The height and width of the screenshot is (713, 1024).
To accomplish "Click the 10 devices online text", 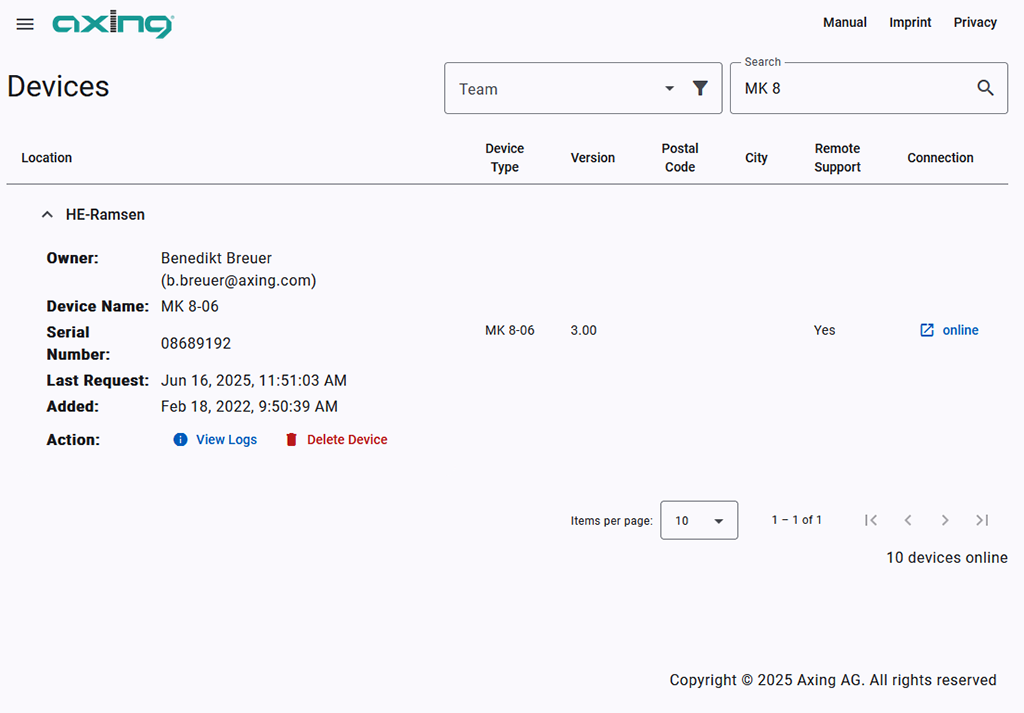I will tap(947, 558).
